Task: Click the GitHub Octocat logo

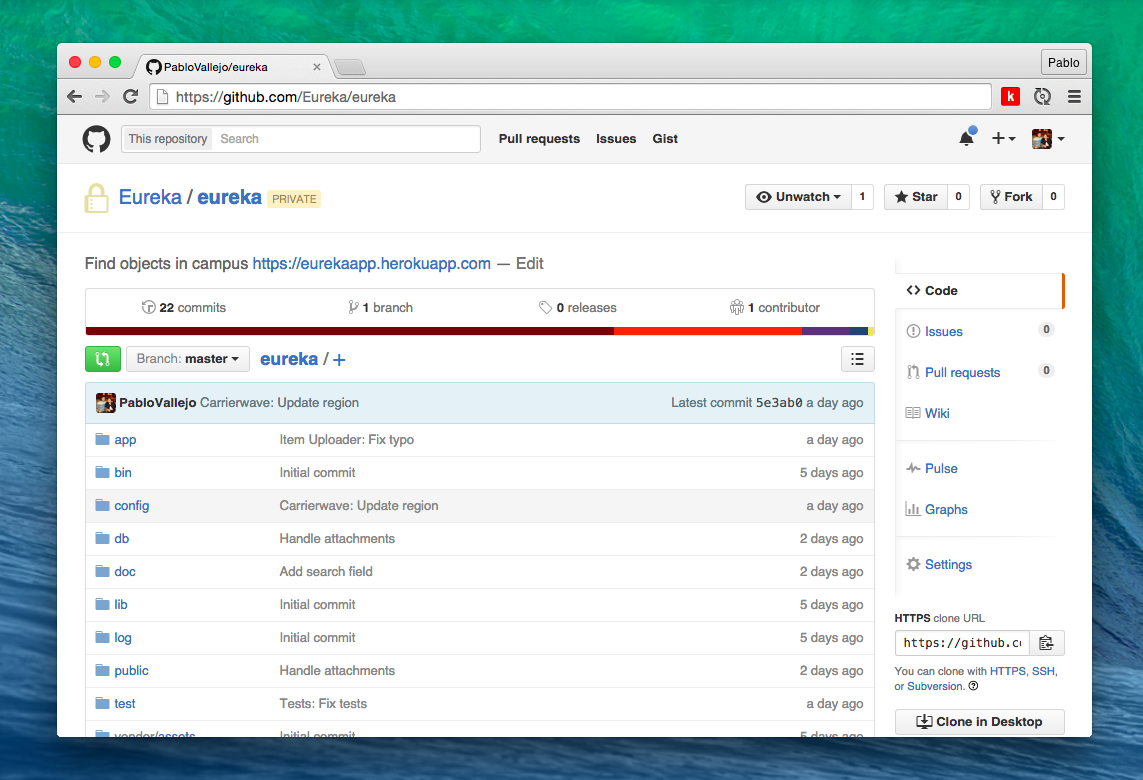Action: click(96, 139)
